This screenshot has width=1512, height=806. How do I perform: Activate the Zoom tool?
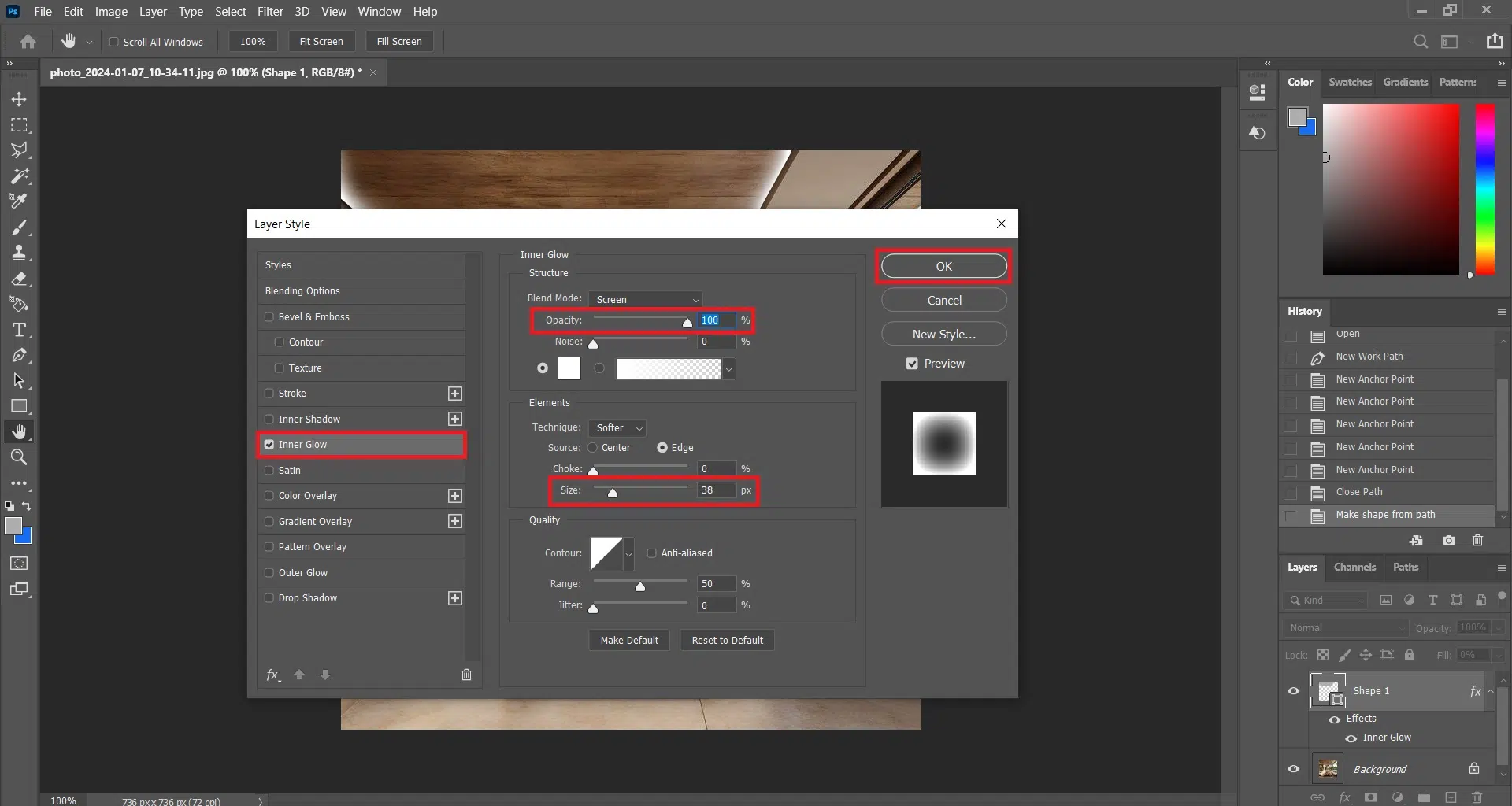[19, 457]
